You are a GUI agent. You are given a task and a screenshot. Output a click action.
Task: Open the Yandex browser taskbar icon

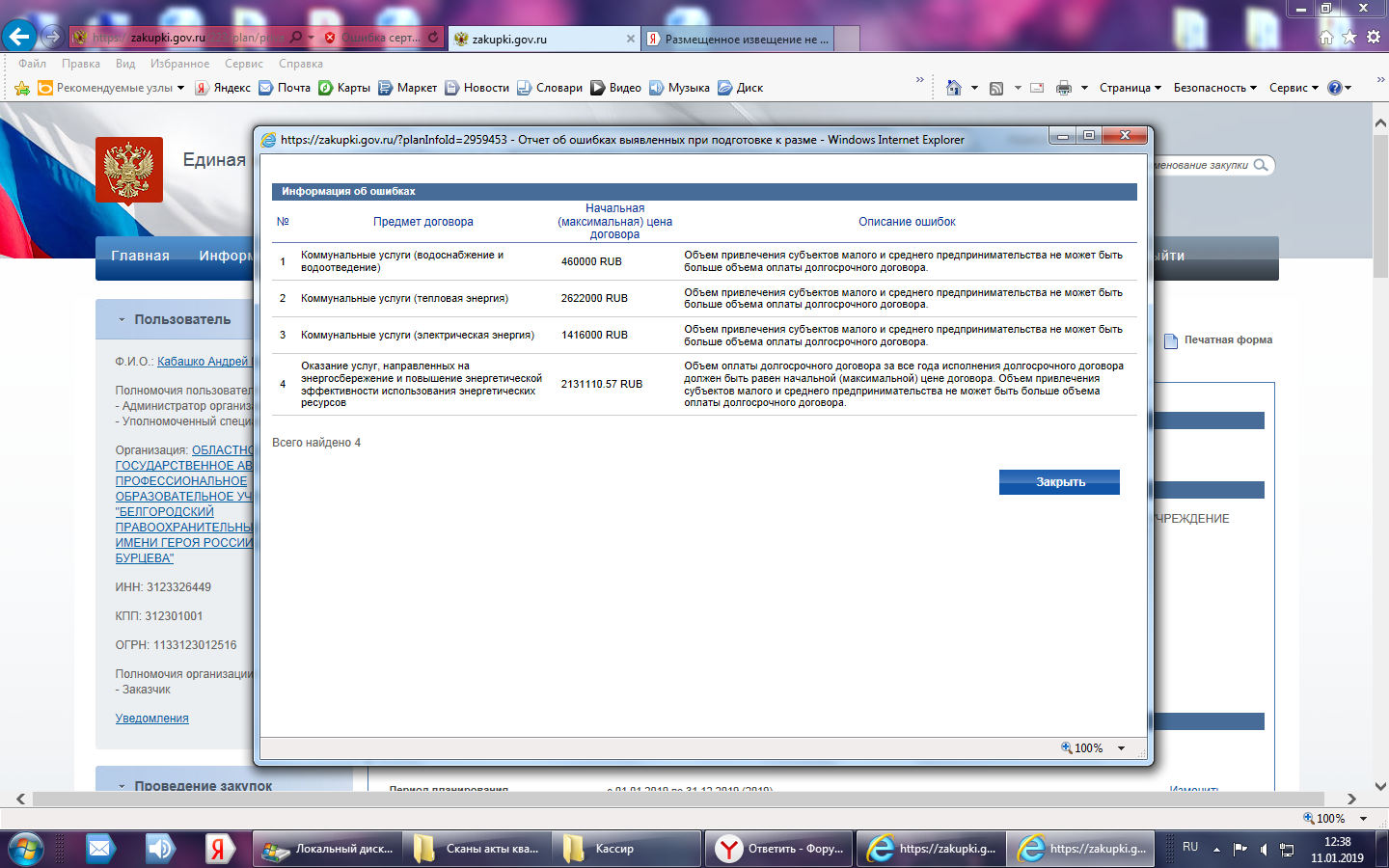[219, 849]
